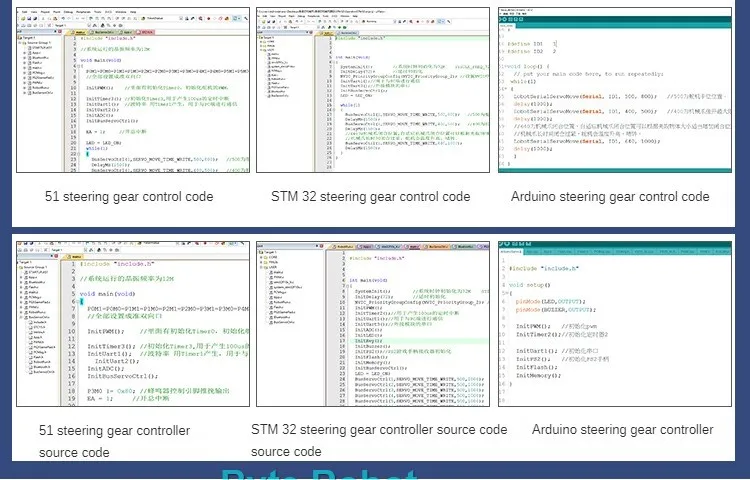Click 'void setup()' in Arduino controller screenshot

coord(529,285)
